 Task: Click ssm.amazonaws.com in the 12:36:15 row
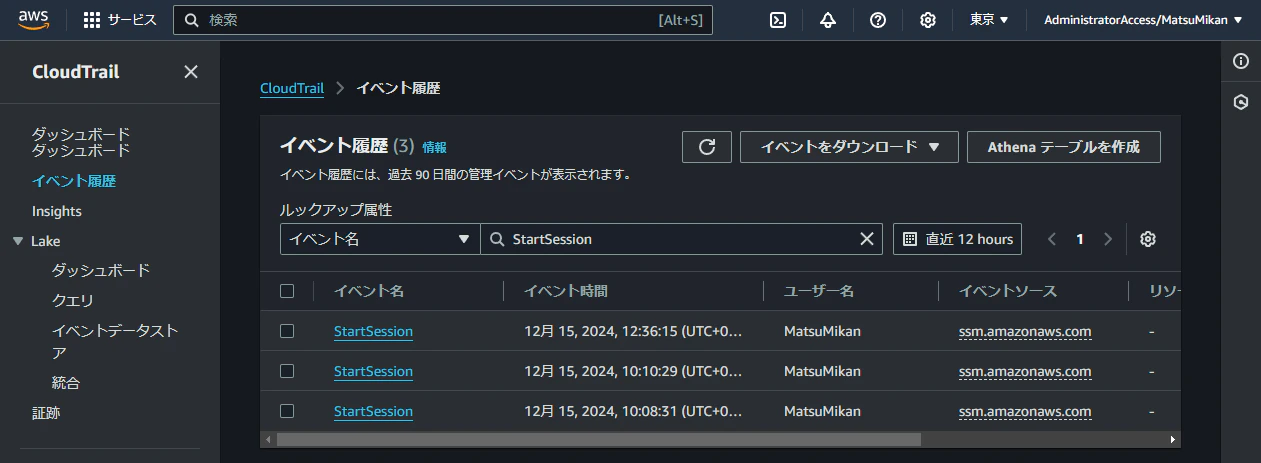[x=1025, y=331]
